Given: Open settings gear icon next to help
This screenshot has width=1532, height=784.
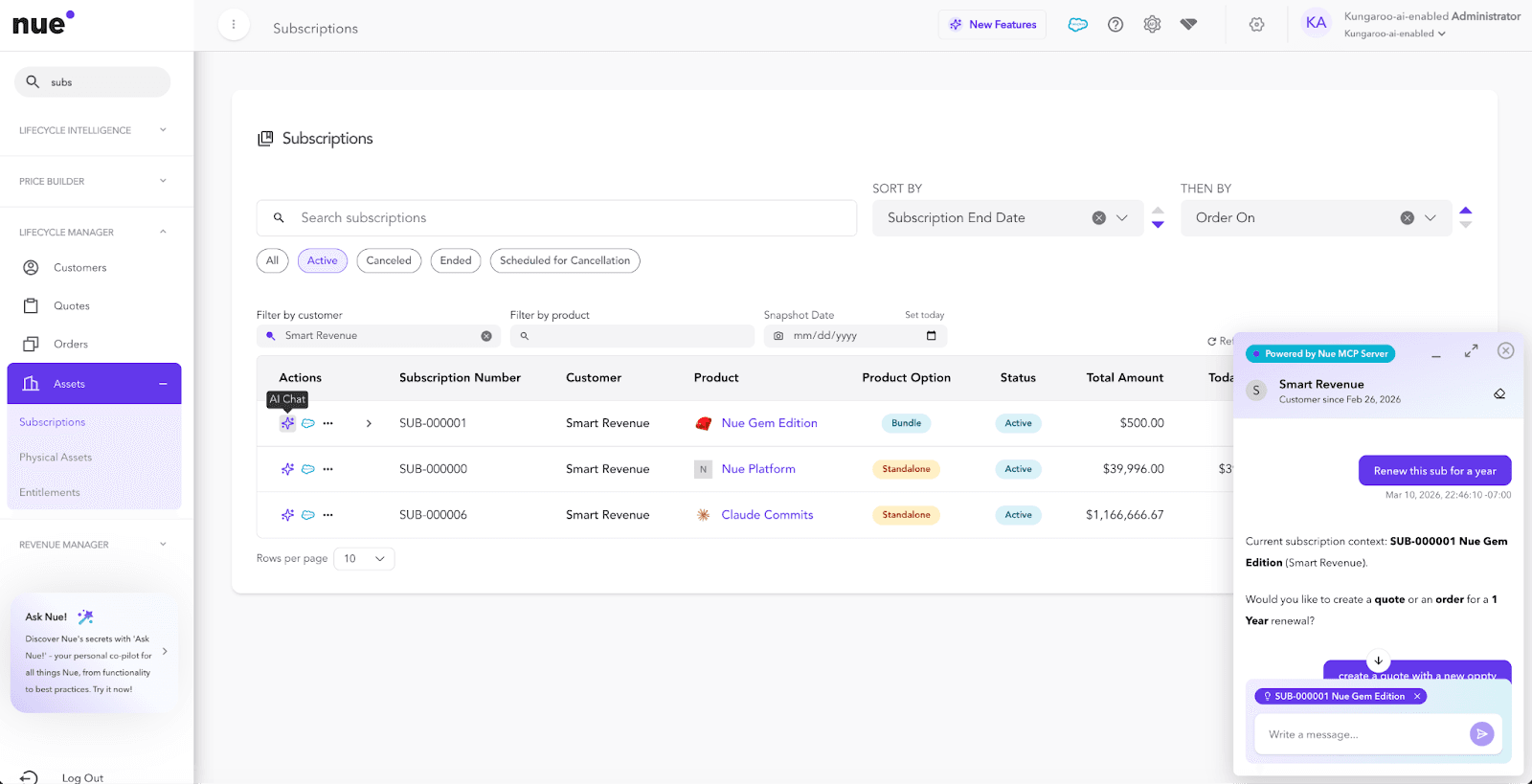Looking at the screenshot, I should click(x=1152, y=25).
